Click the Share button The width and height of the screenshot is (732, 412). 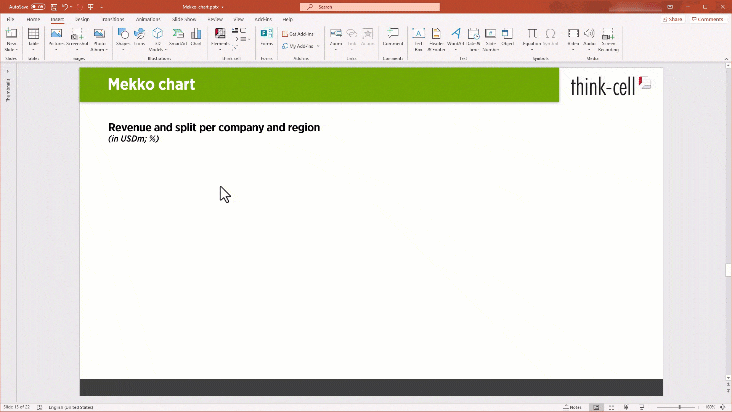point(674,19)
